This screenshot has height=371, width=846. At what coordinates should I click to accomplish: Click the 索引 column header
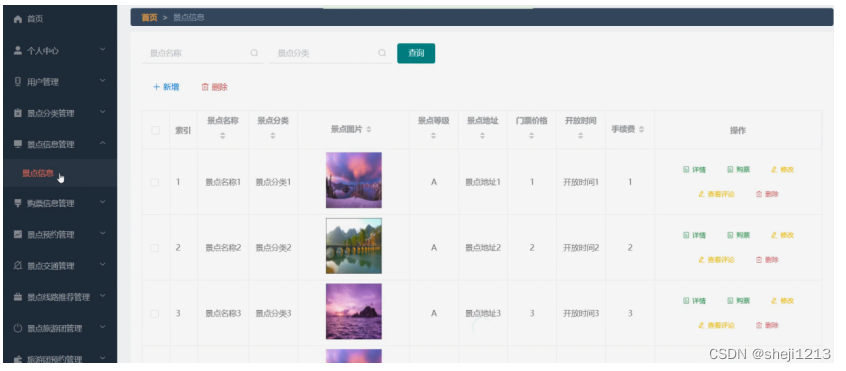[x=183, y=130]
